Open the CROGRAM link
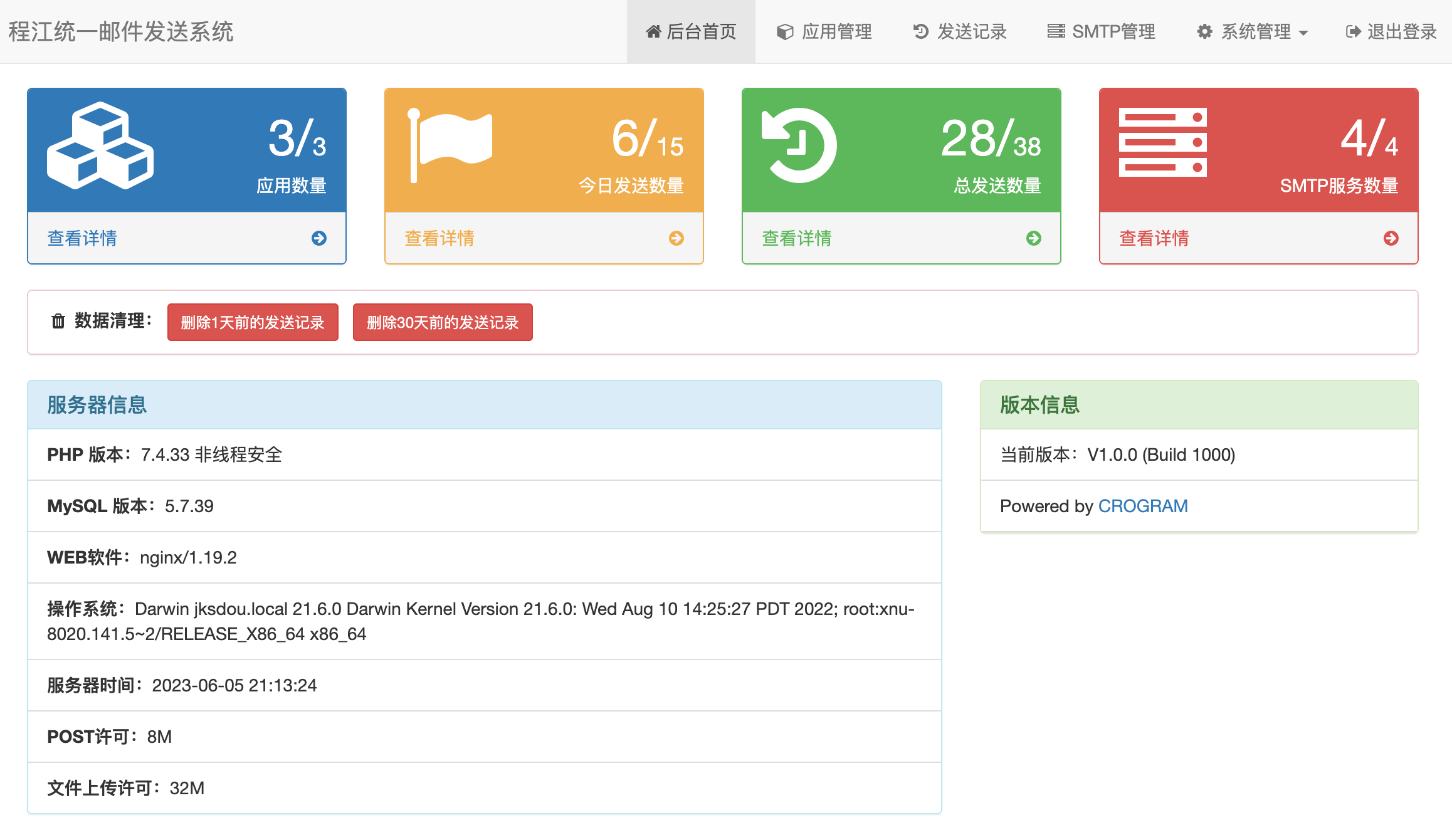 [1142, 506]
